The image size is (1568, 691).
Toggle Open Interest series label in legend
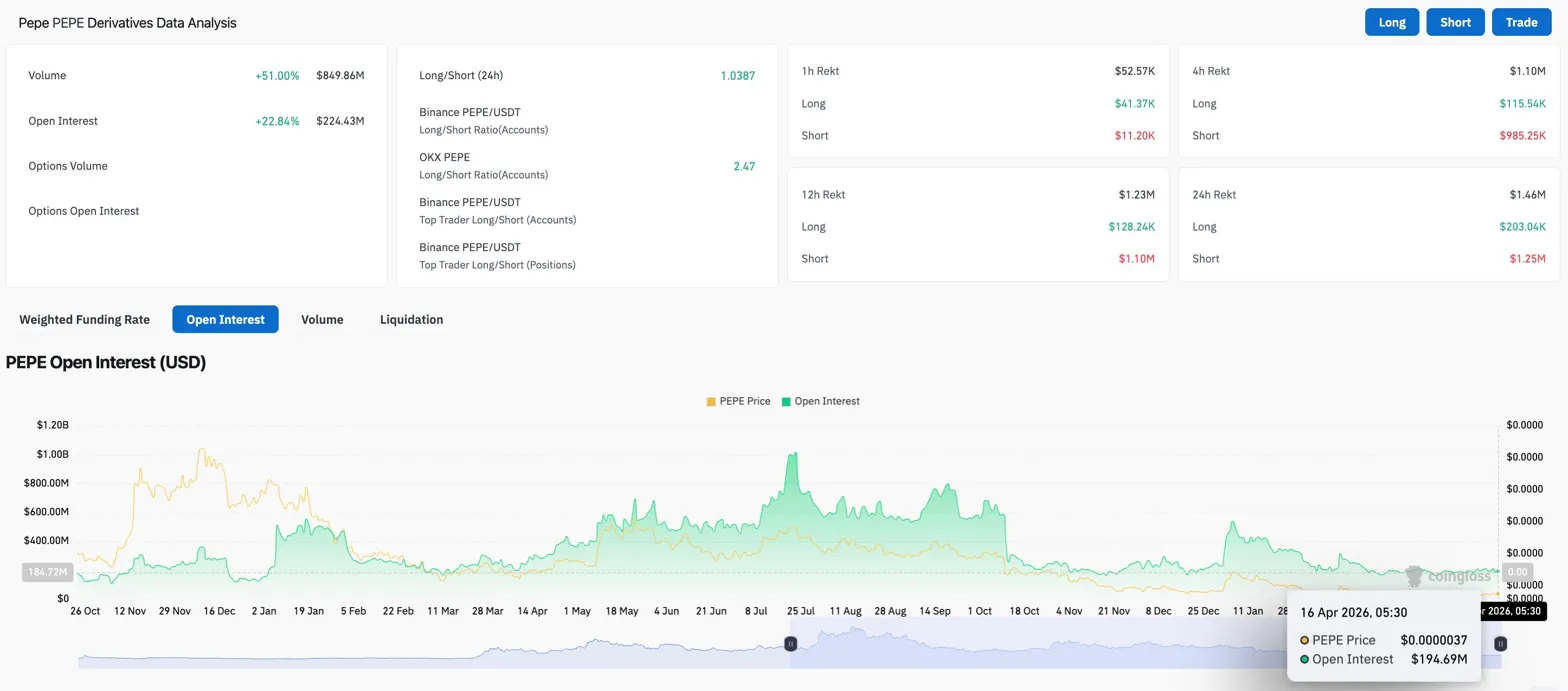point(826,401)
